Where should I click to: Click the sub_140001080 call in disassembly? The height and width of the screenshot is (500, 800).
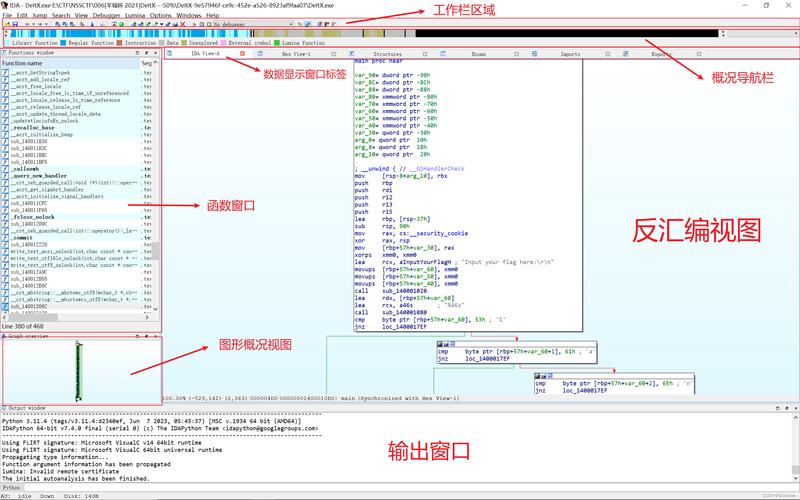coord(404,312)
